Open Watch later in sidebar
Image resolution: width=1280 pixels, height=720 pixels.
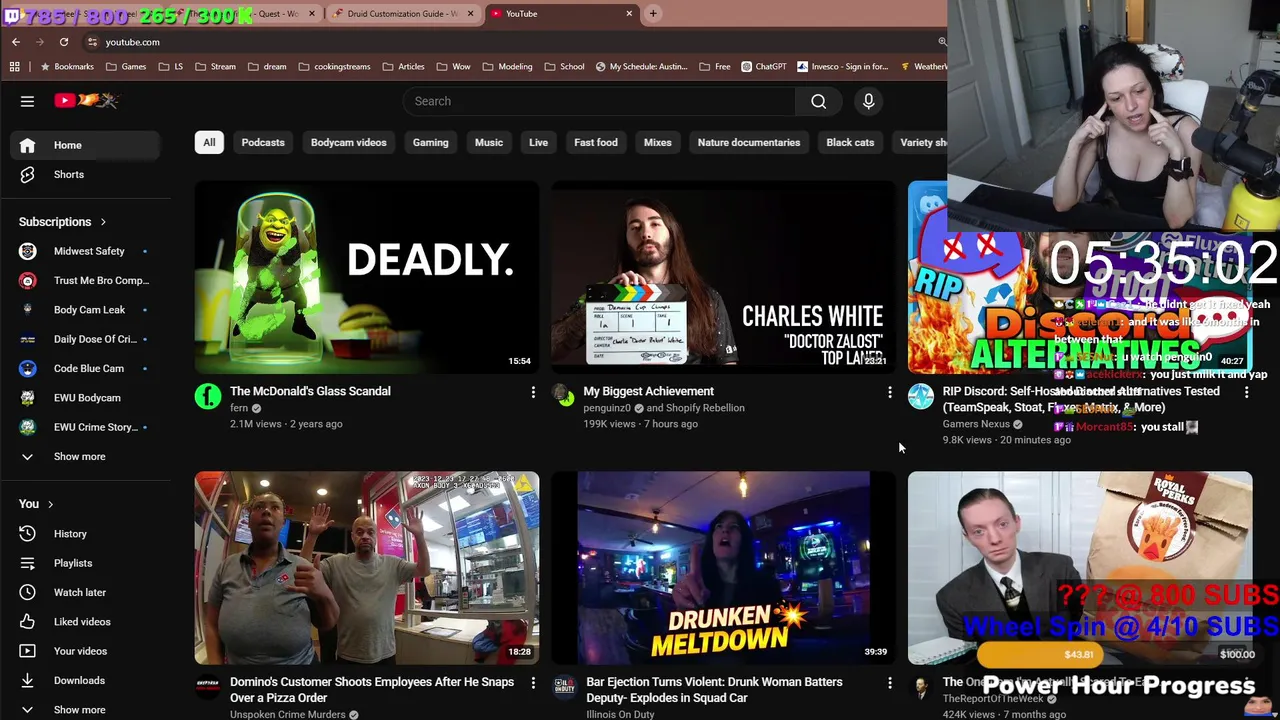point(85,592)
